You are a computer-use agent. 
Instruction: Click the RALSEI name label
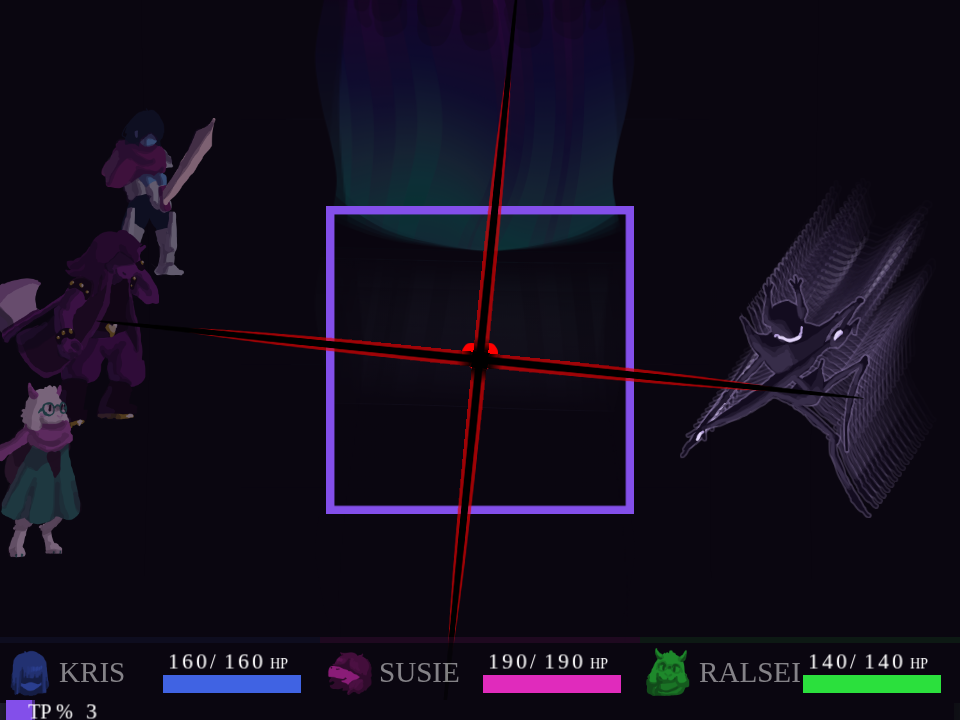click(x=749, y=673)
